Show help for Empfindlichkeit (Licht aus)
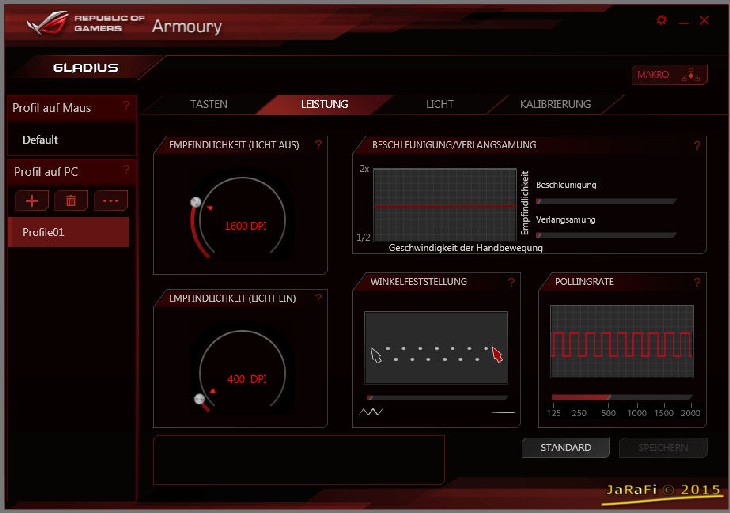The width and height of the screenshot is (730, 513). [x=318, y=144]
